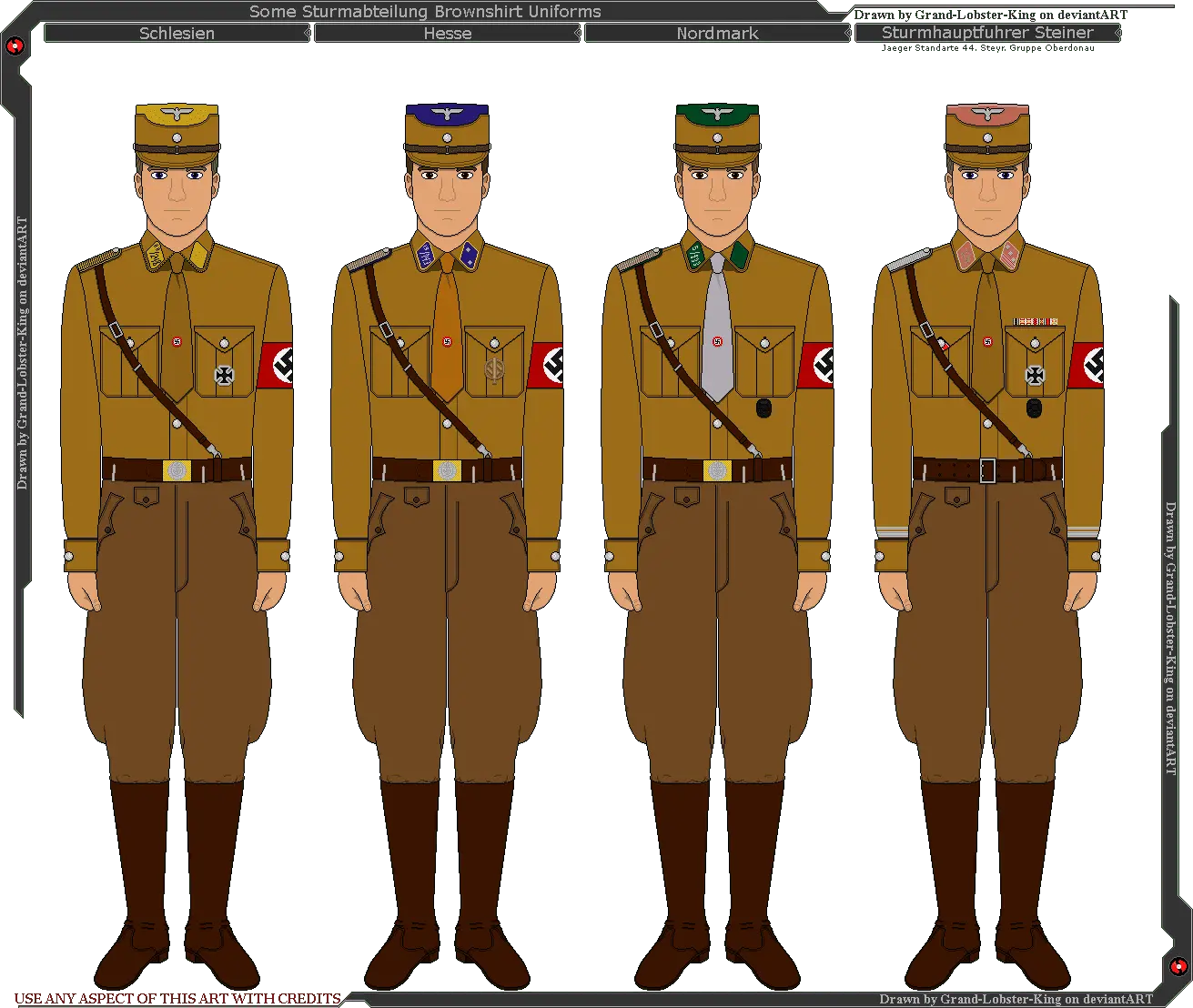The image size is (1193, 1008).
Task: Select the Hesse label tab
Action: tap(447, 34)
